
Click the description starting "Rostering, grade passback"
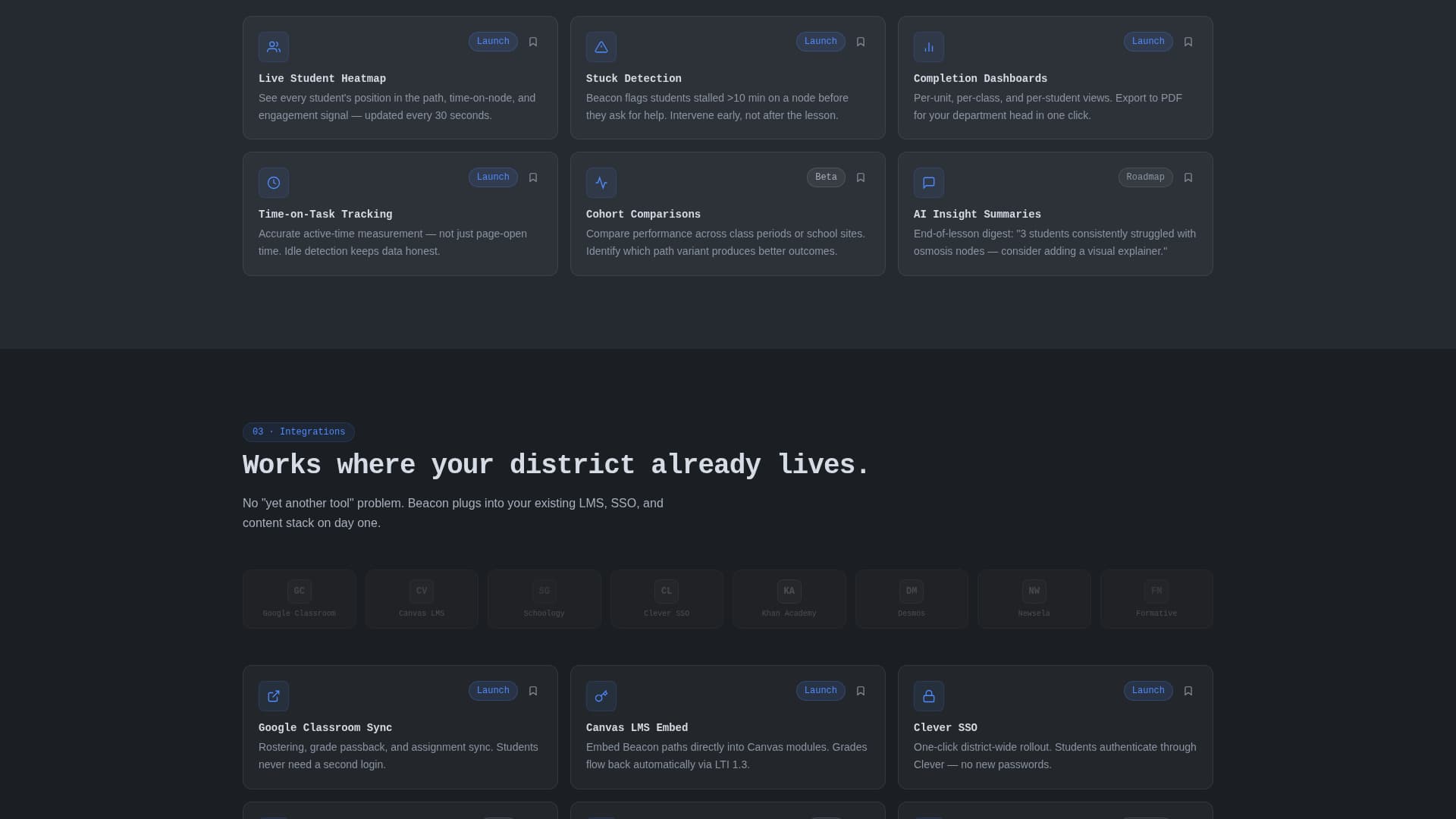(398, 756)
